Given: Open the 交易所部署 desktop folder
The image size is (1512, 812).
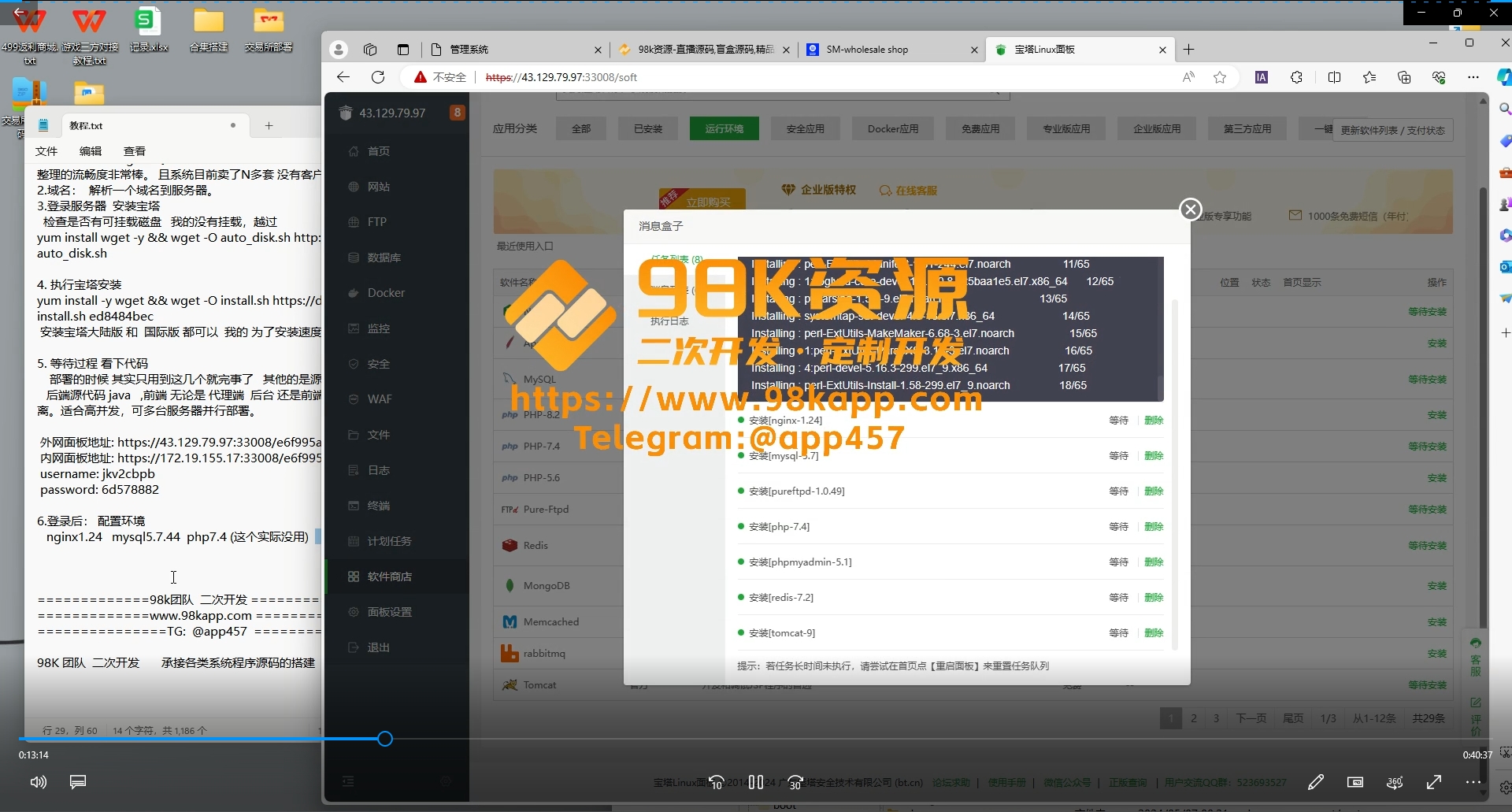Looking at the screenshot, I should (269, 30).
